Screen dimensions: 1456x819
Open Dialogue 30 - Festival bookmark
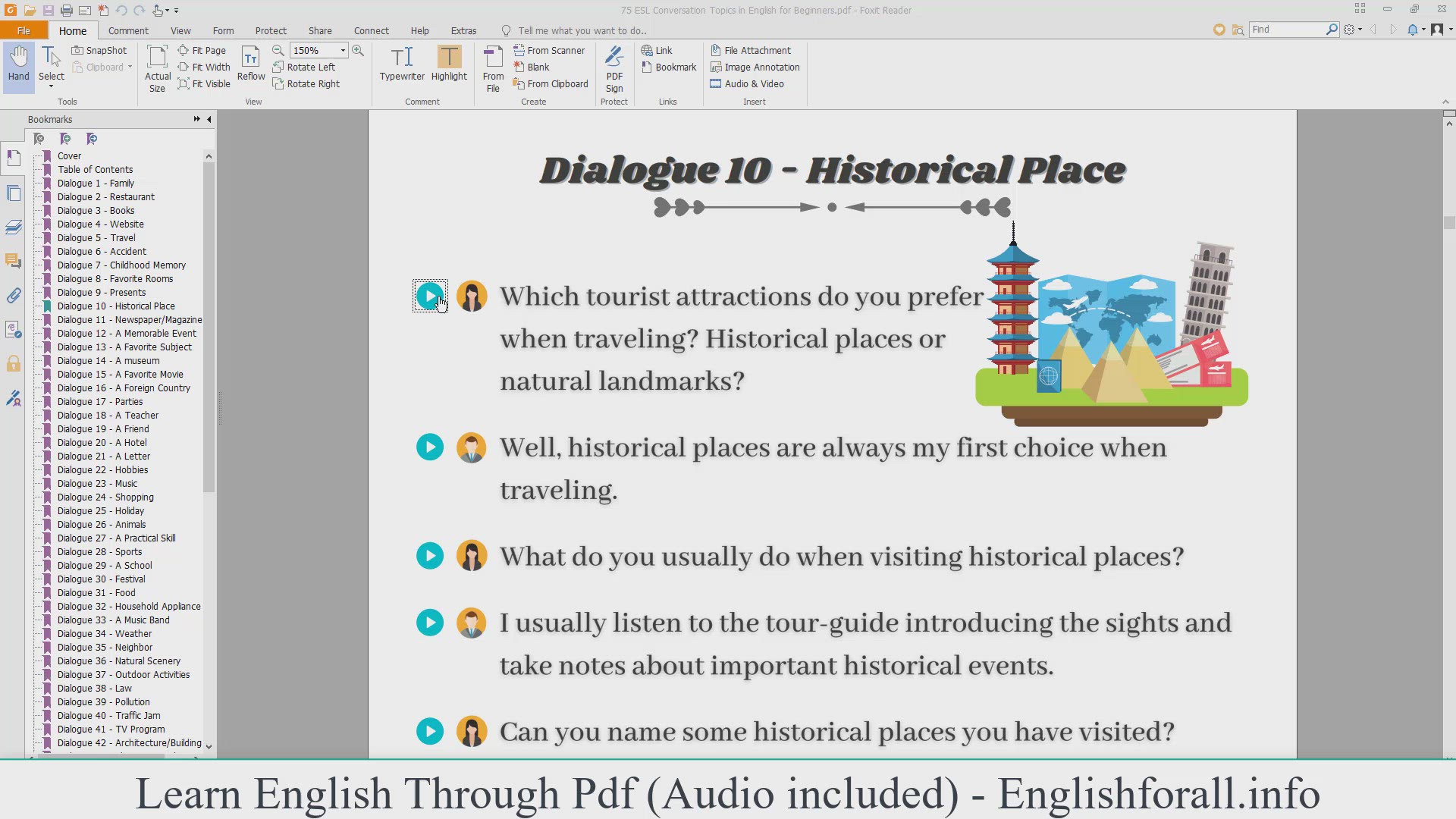101,579
